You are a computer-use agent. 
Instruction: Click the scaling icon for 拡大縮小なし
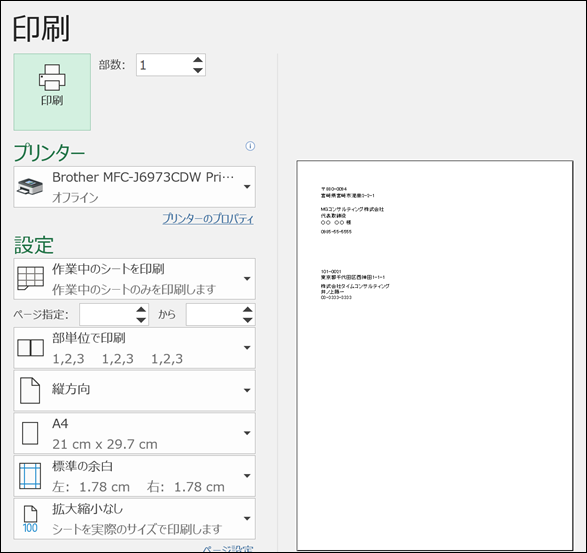click(30, 519)
